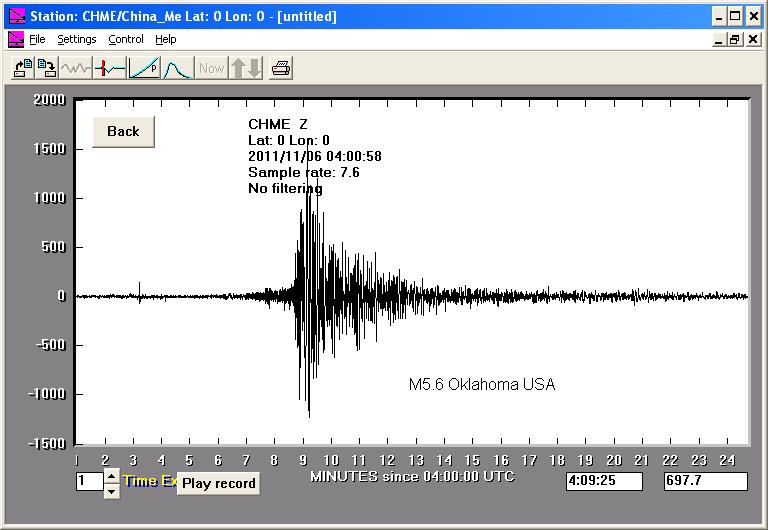Image resolution: width=768 pixels, height=530 pixels.
Task: Open the Control menu
Action: coord(126,39)
